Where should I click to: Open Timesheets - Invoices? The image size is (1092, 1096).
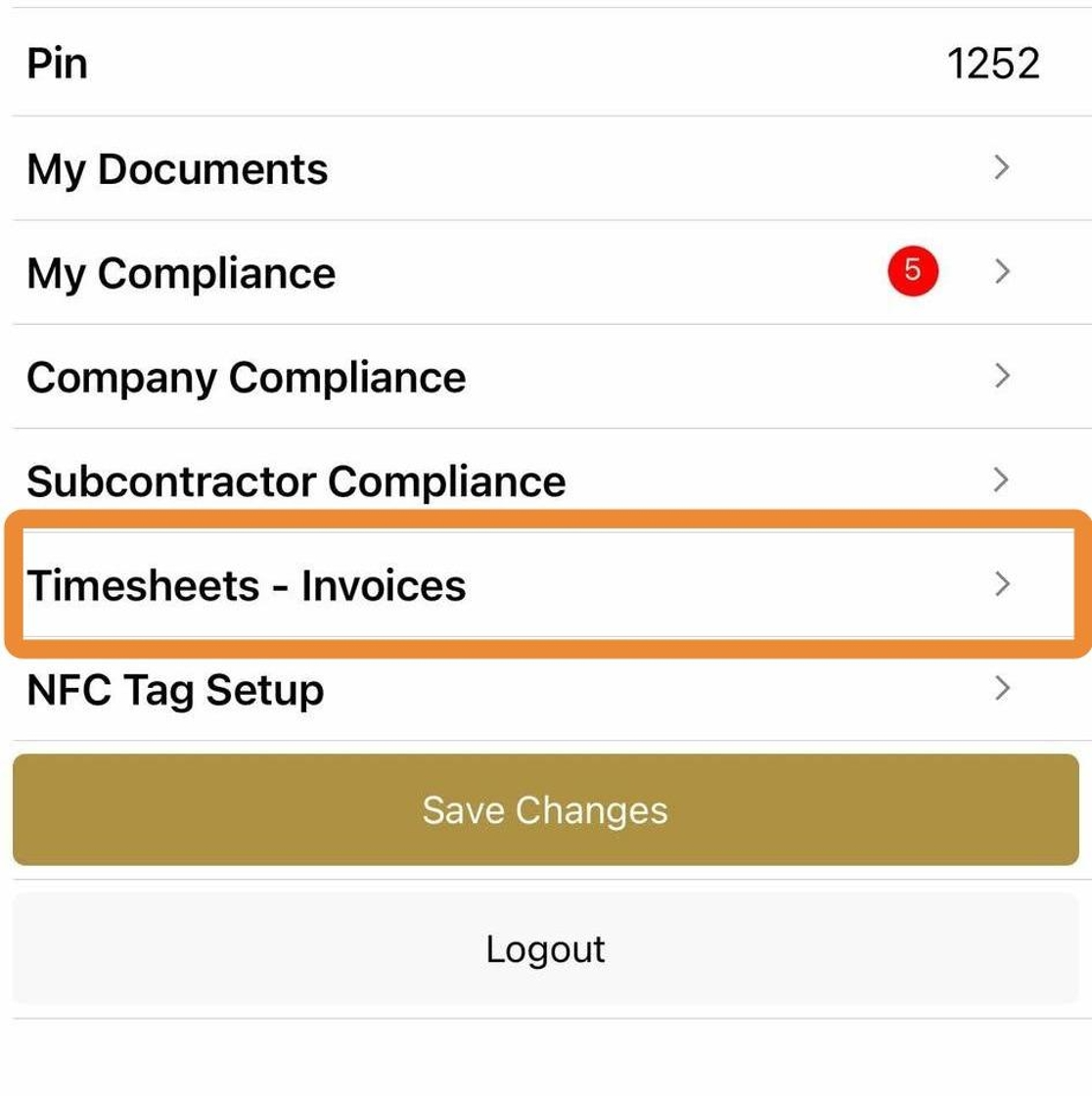click(549, 584)
